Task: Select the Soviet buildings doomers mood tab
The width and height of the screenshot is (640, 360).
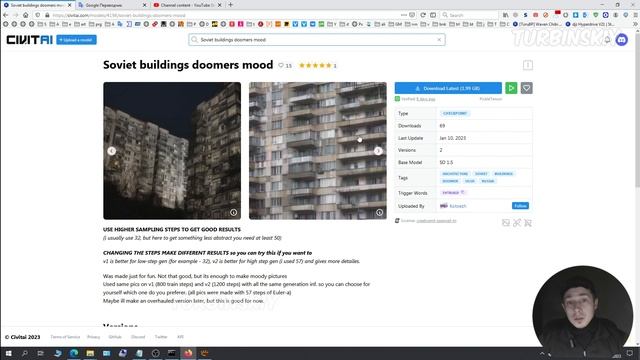Action: (37, 5)
